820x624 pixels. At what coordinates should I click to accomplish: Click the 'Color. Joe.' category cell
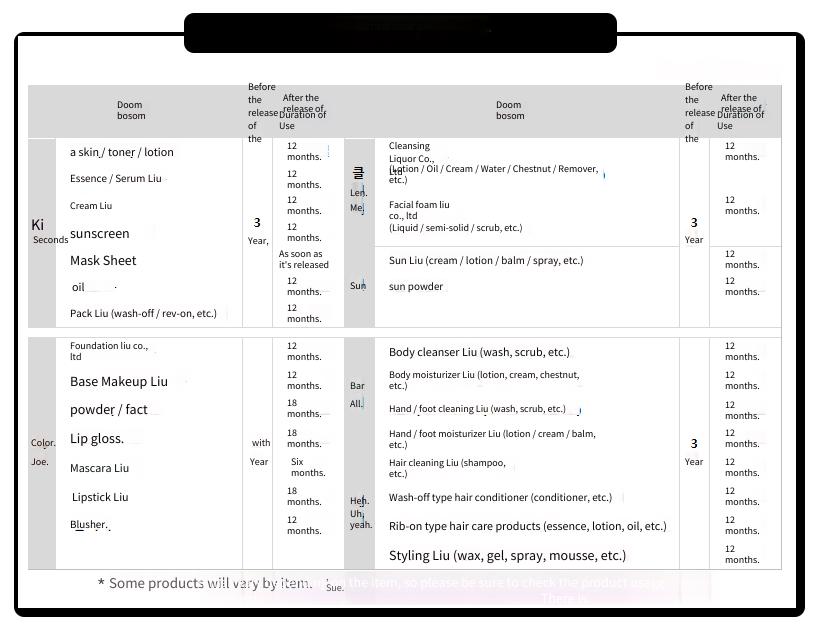click(42, 452)
